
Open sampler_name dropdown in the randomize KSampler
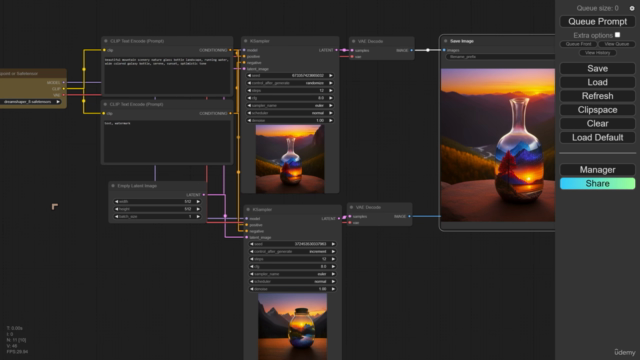click(290, 105)
